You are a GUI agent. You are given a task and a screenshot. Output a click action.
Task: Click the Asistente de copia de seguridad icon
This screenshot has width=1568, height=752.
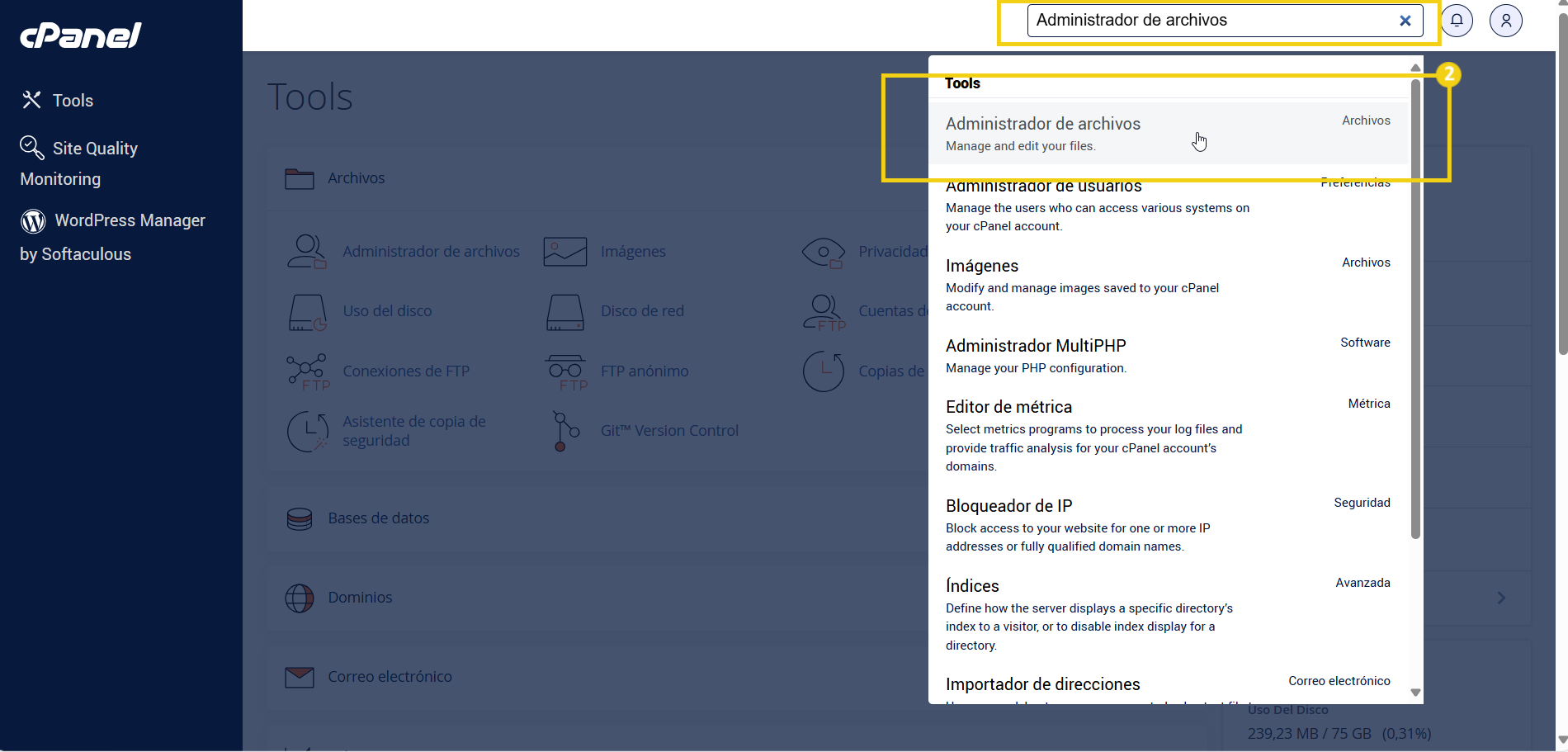(308, 431)
